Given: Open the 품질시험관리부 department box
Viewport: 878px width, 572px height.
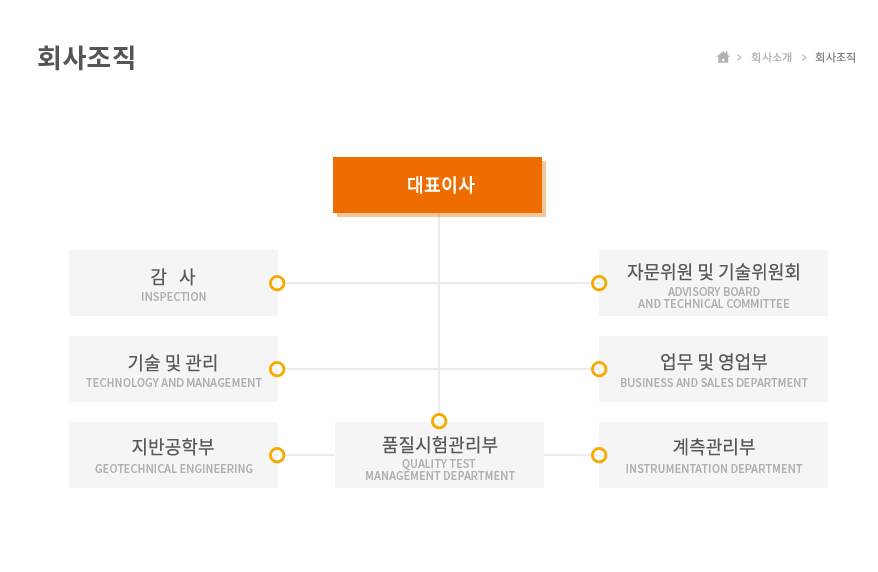Looking at the screenshot, I should point(440,455).
